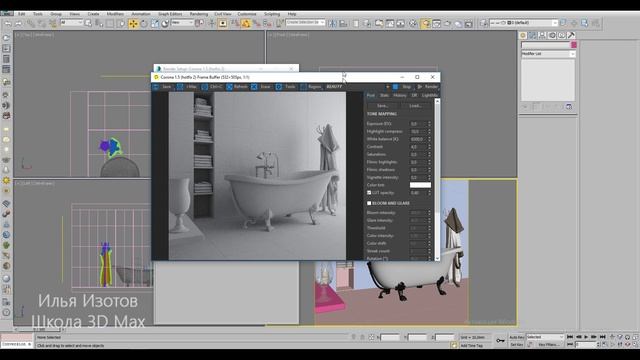Viewport: 640px width, 360px height.
Task: Click the Mirror tool icon
Action: click(333, 23)
